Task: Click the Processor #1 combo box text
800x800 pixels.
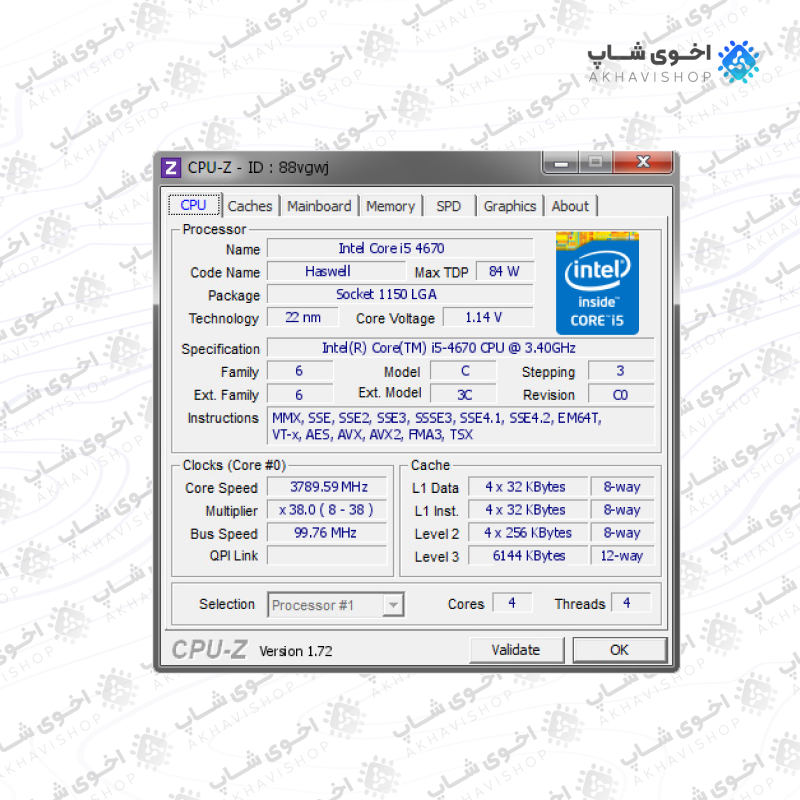Action: pos(312,606)
